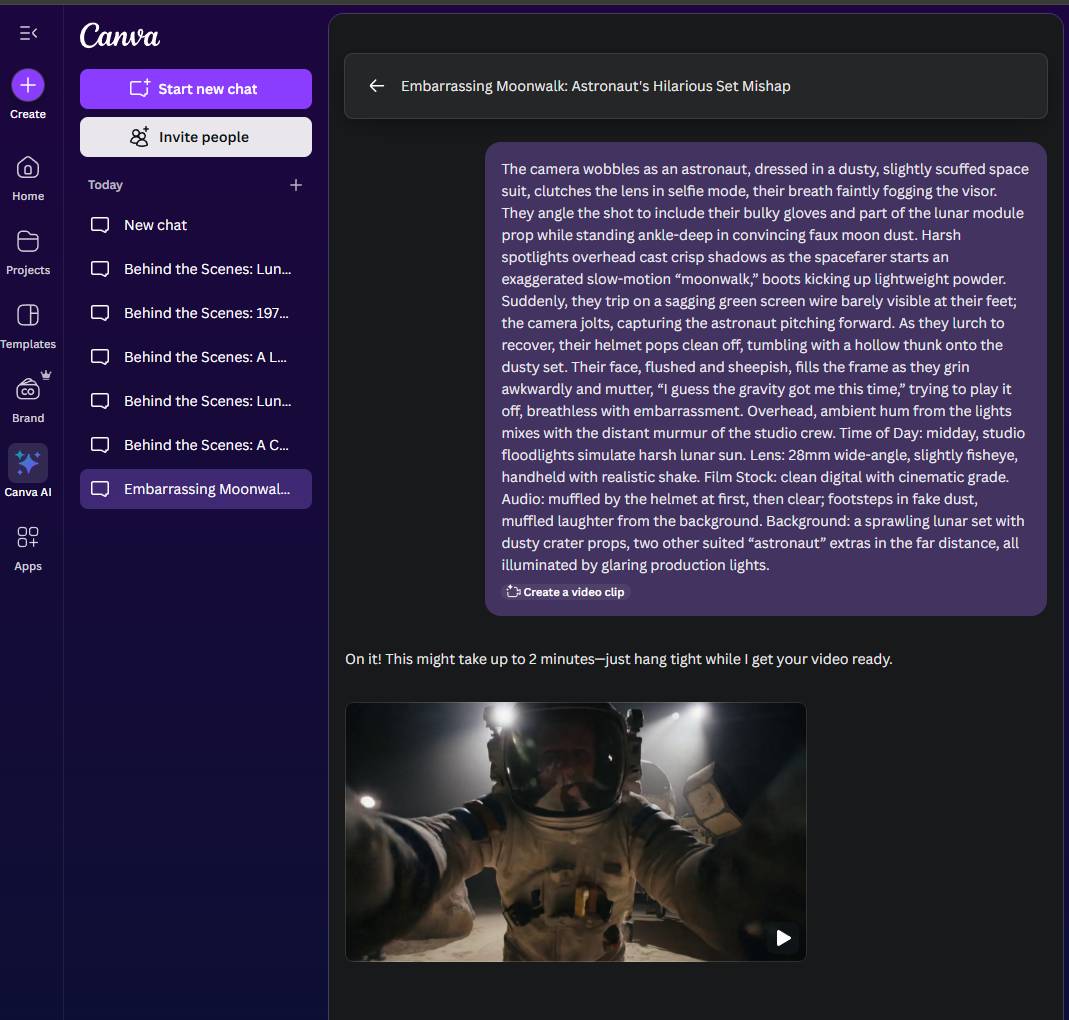The height and width of the screenshot is (1020, 1069).
Task: Select the Canva AI sparkle icon
Action: 28,463
